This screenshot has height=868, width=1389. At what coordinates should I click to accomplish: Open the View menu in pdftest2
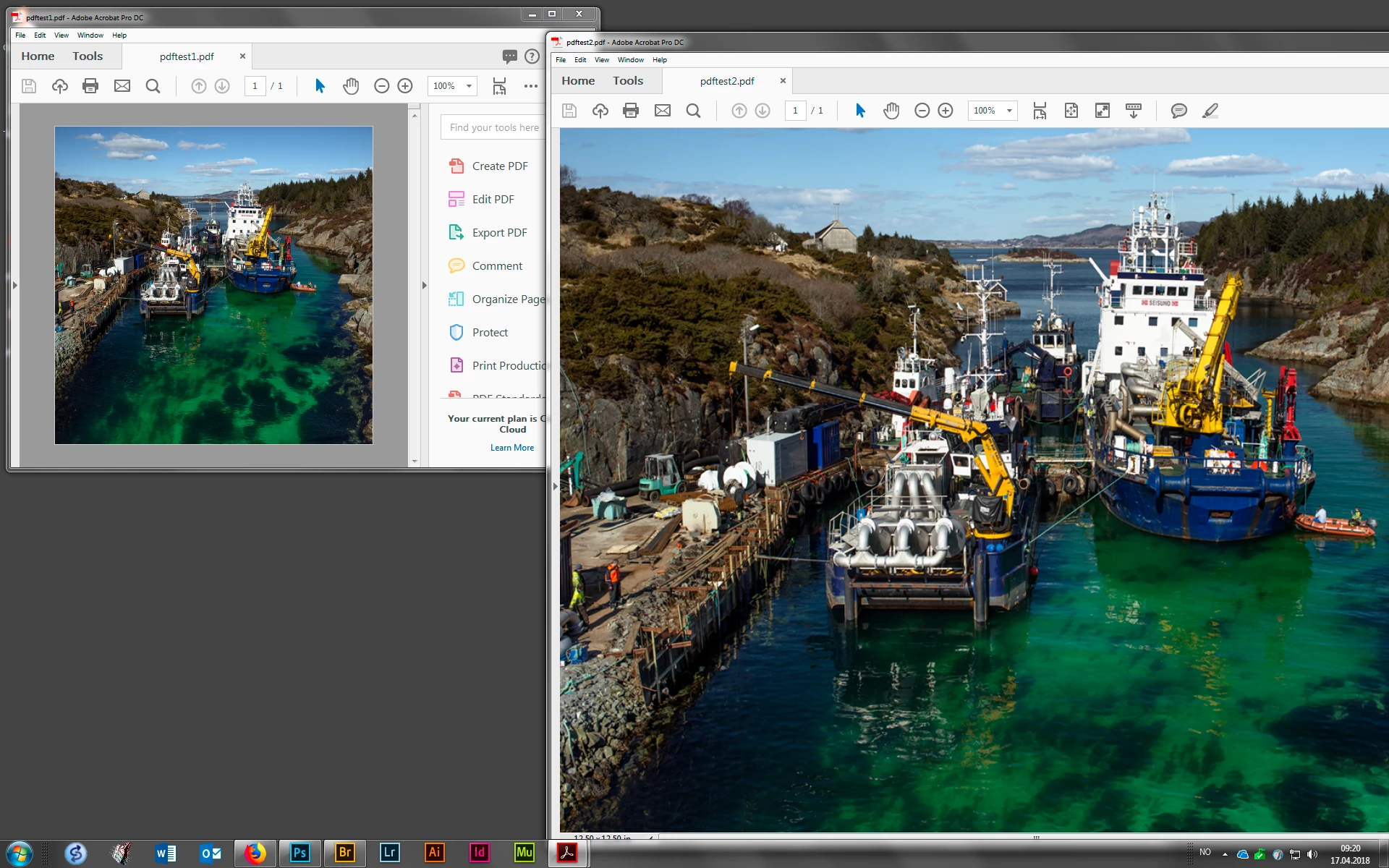(601, 60)
